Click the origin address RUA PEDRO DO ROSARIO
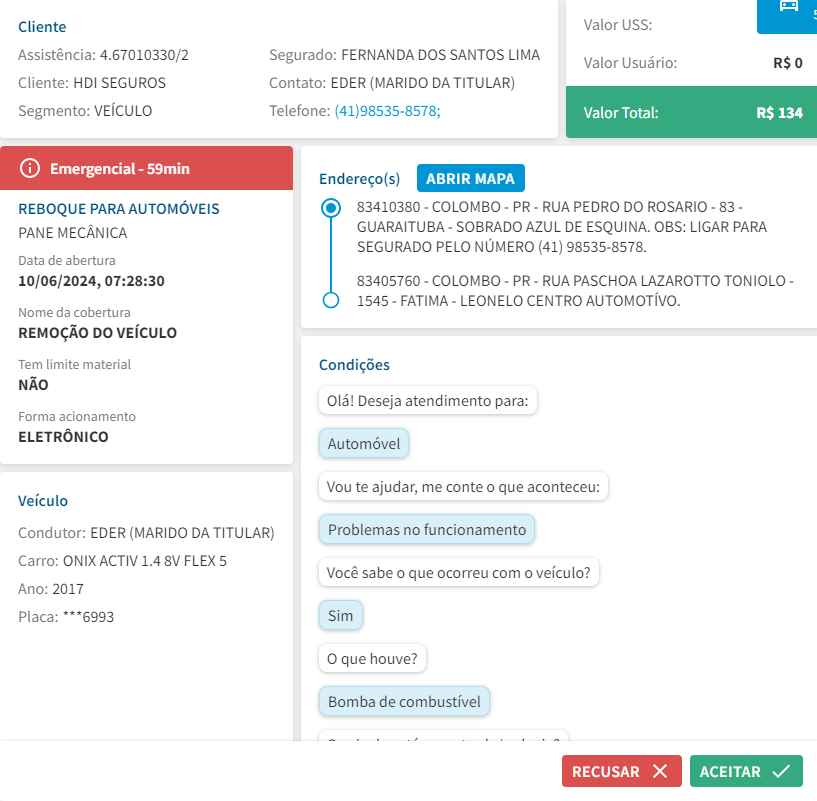 (x=562, y=227)
